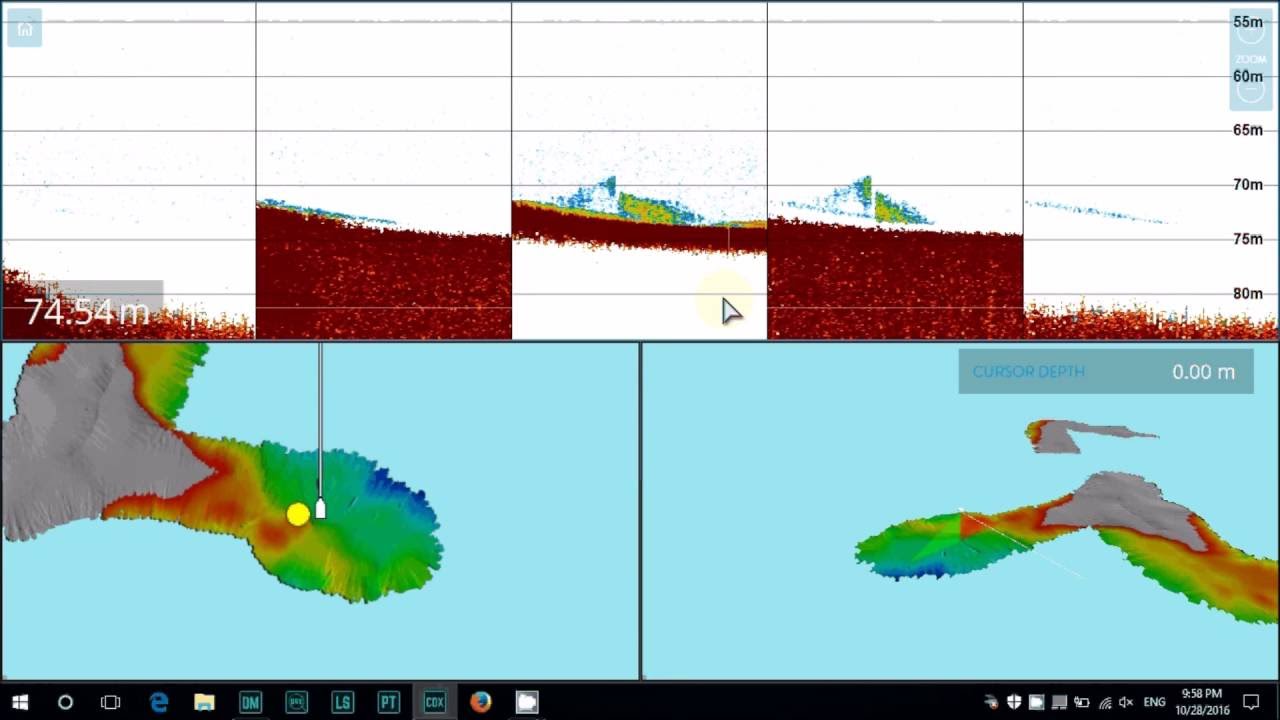The image size is (1280, 720).
Task: Switch to the LS application in the taskbar
Action: (x=343, y=702)
